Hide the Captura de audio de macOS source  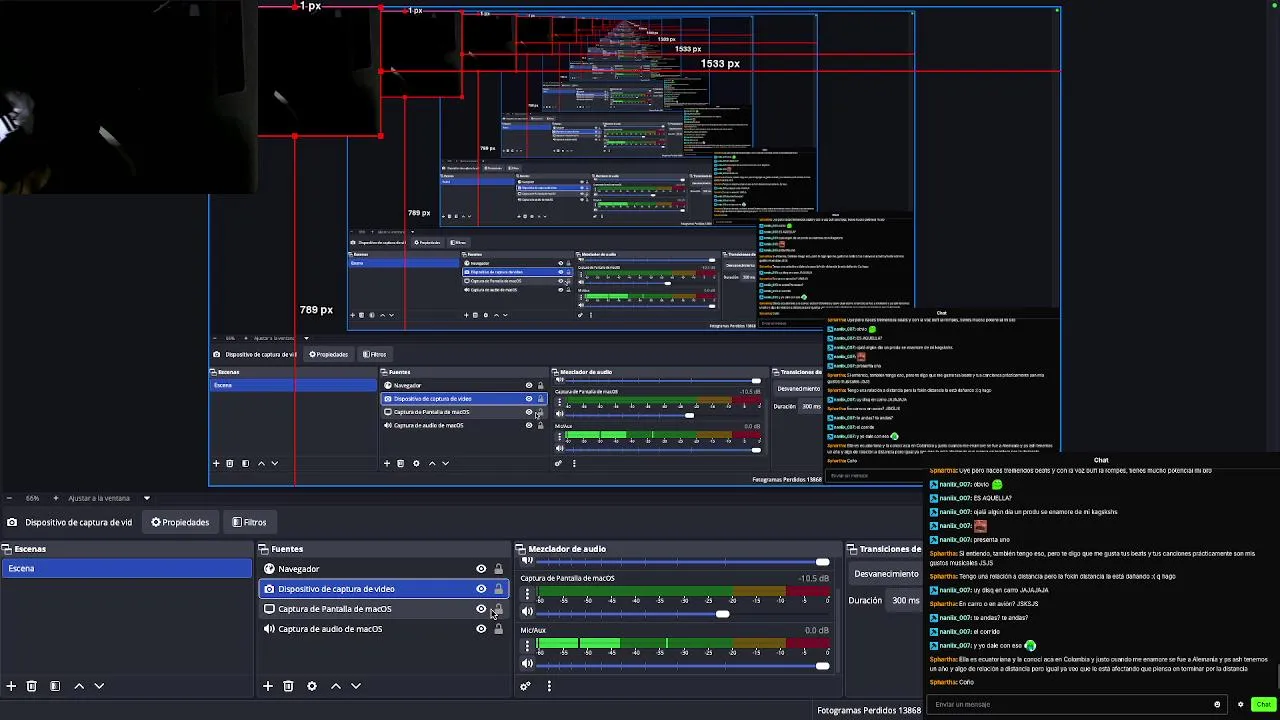481,629
